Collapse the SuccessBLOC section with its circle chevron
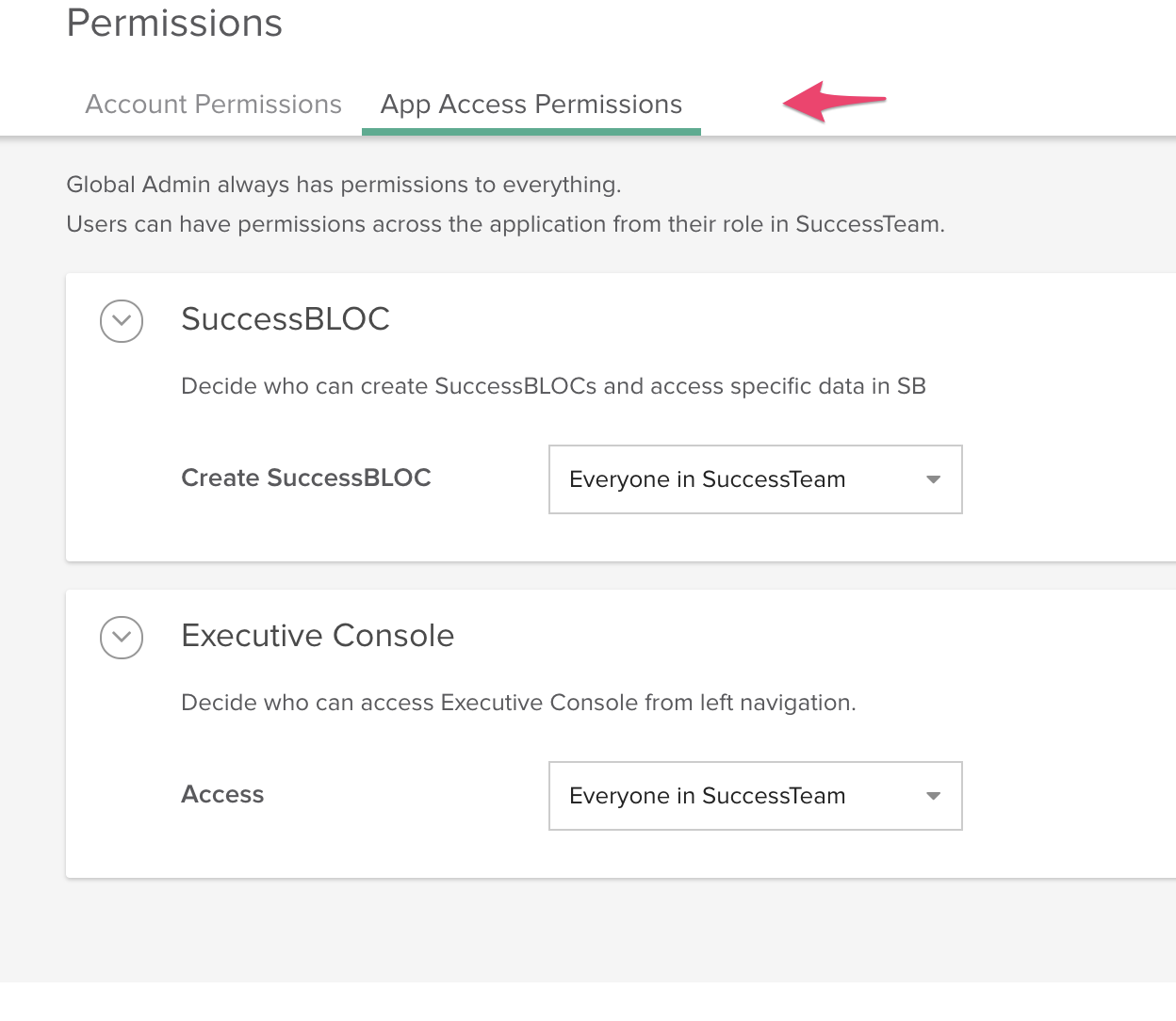Screen dimensions: 1176x1021 pyautogui.click(x=122, y=321)
